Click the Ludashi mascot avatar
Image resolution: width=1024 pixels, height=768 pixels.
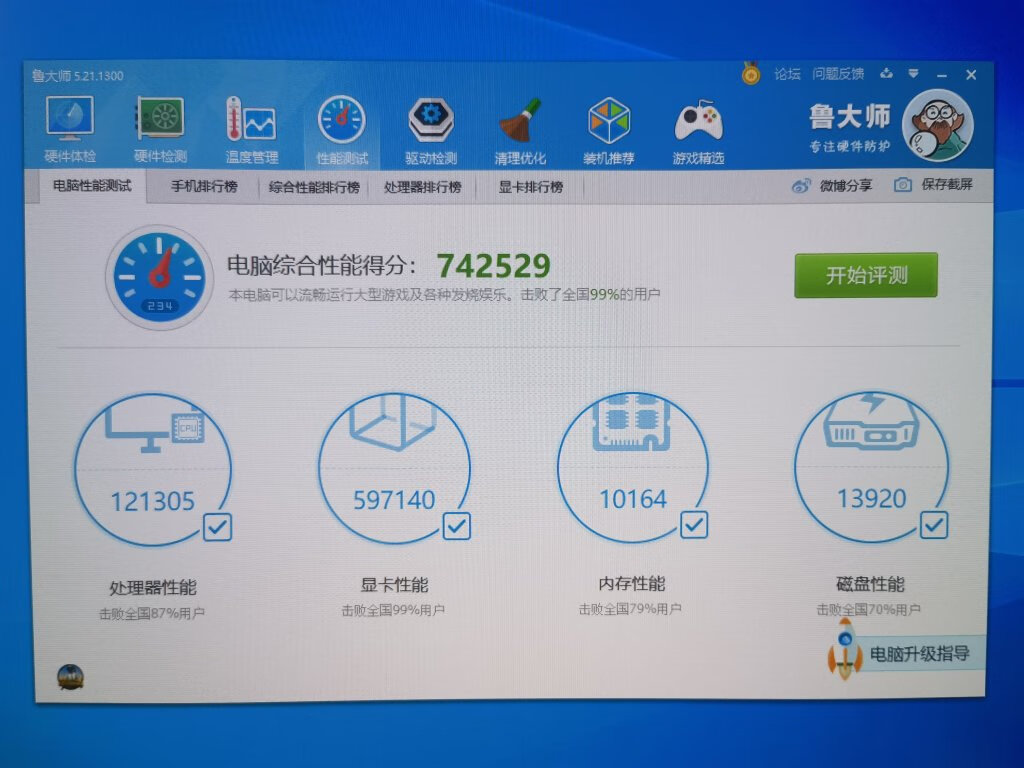pyautogui.click(x=937, y=125)
